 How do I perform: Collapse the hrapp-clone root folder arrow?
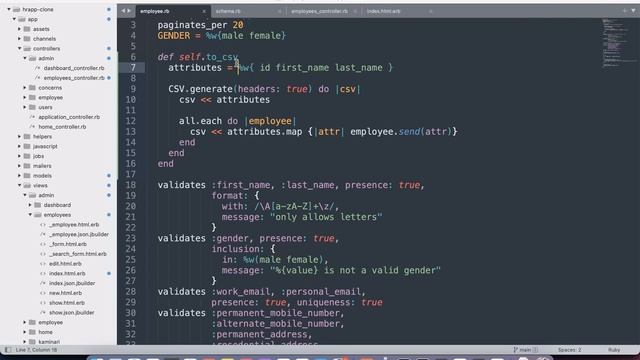9,9
